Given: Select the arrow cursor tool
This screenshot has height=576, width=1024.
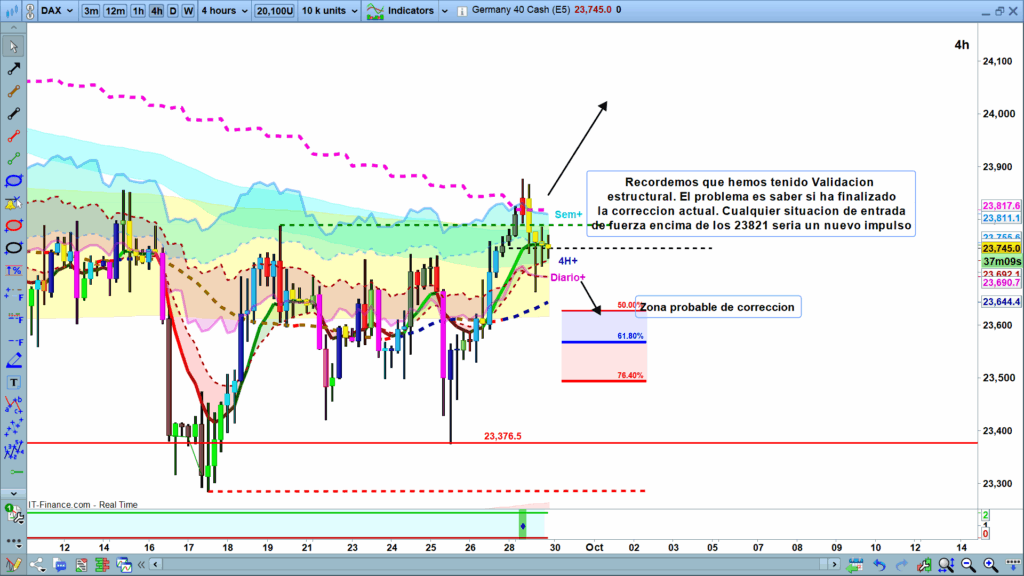Looking at the screenshot, I should tap(13, 48).
